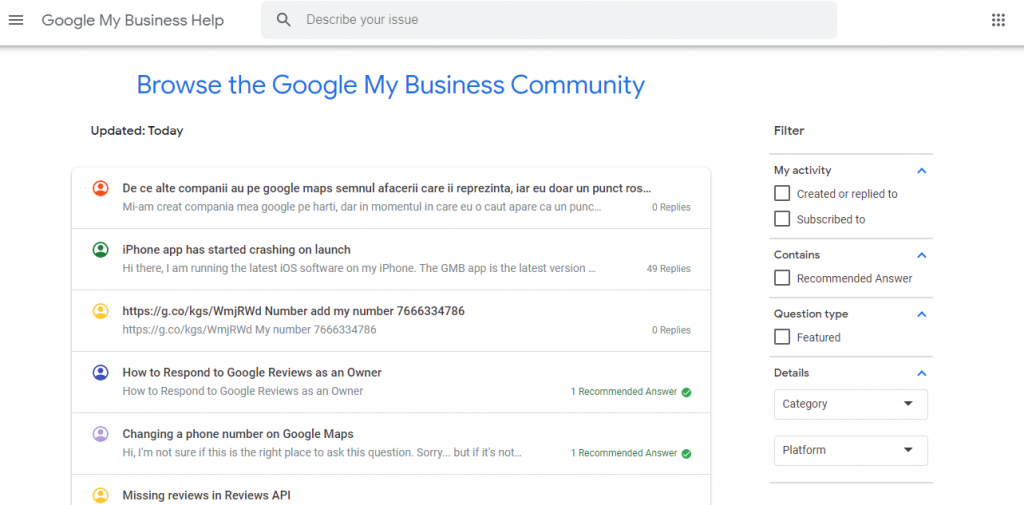Click the purple avatar beside Changing a phone number
1024x505 pixels.
coord(100,434)
